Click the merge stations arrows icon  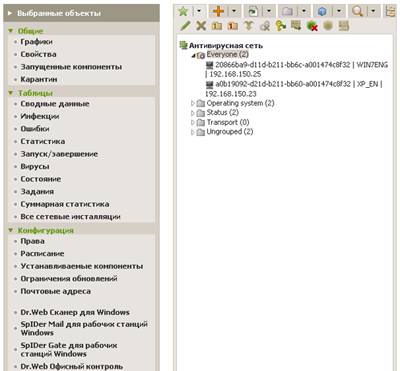[249, 26]
